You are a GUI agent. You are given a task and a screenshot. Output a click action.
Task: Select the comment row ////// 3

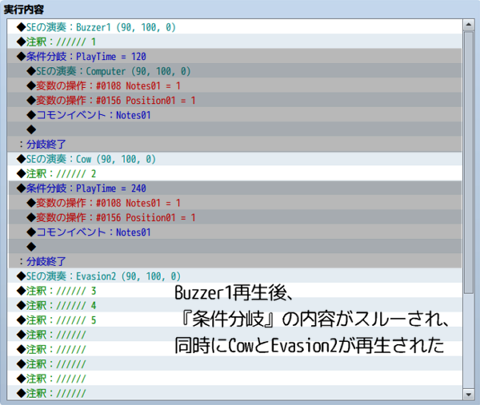[235, 291]
